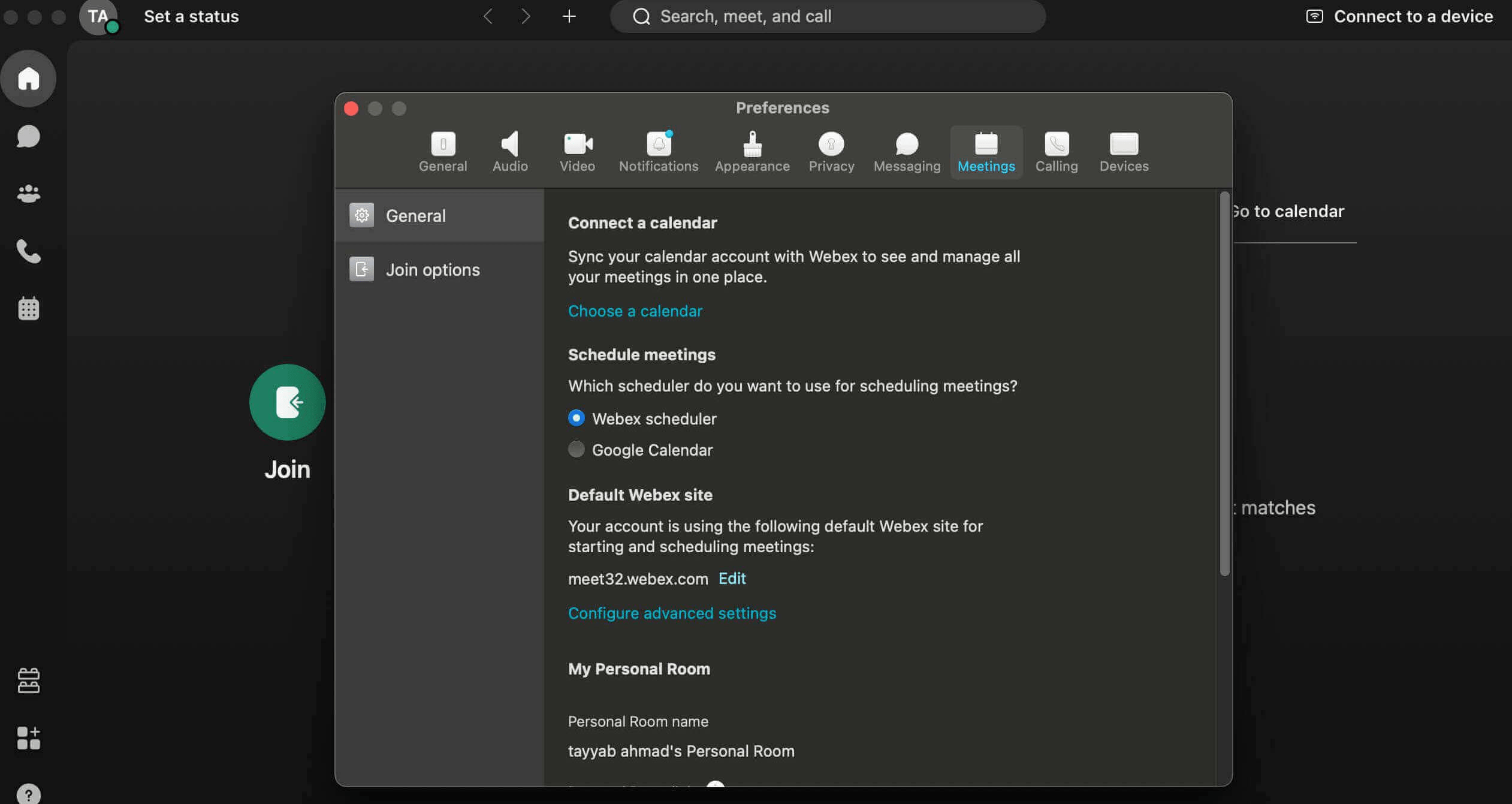Open the Calling preferences icon

1056,151
